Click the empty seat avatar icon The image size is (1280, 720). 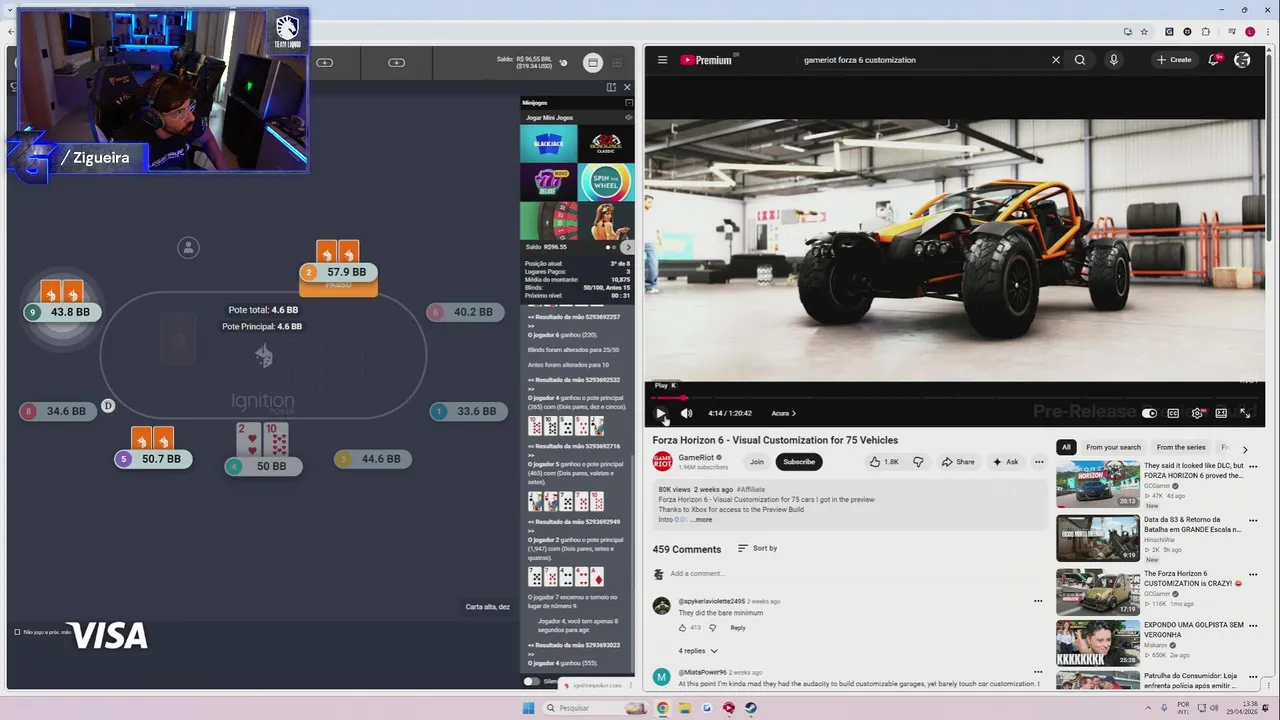[188, 248]
